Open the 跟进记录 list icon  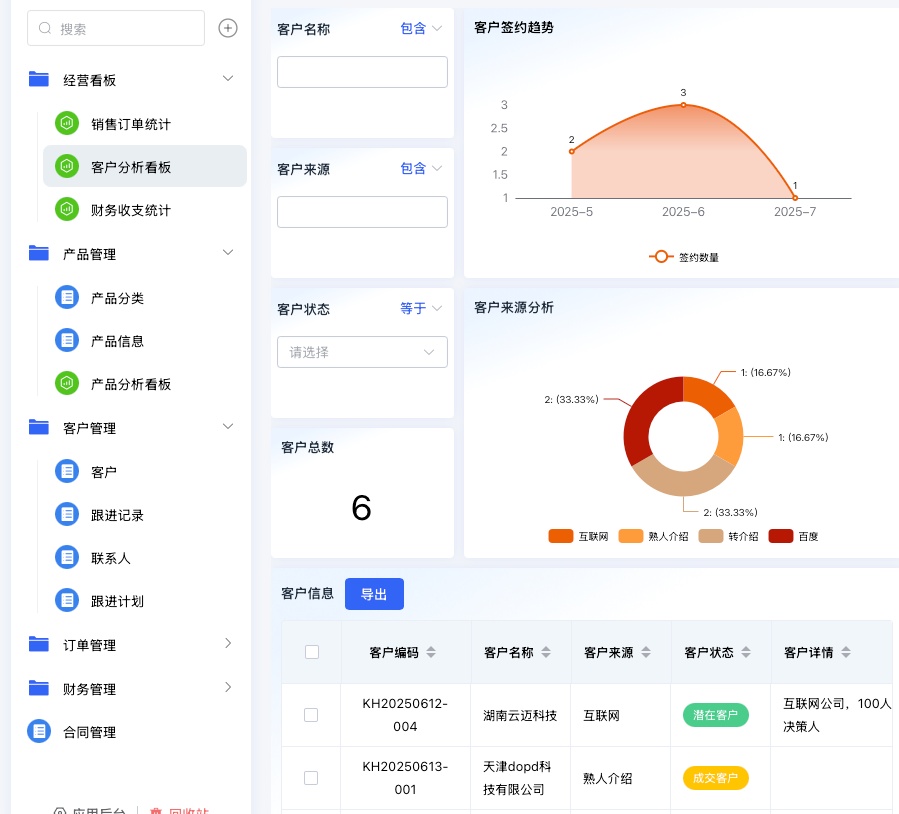coord(66,514)
